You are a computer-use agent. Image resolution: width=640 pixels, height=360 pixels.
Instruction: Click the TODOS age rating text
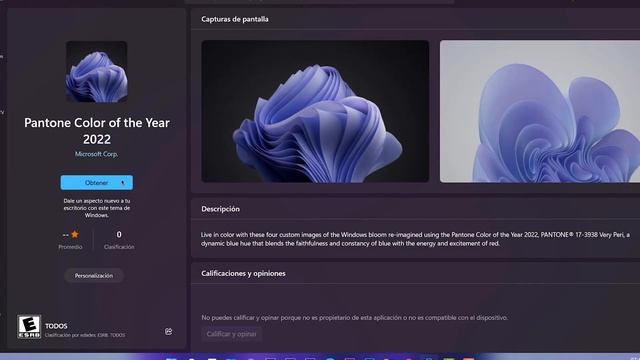tap(56, 326)
